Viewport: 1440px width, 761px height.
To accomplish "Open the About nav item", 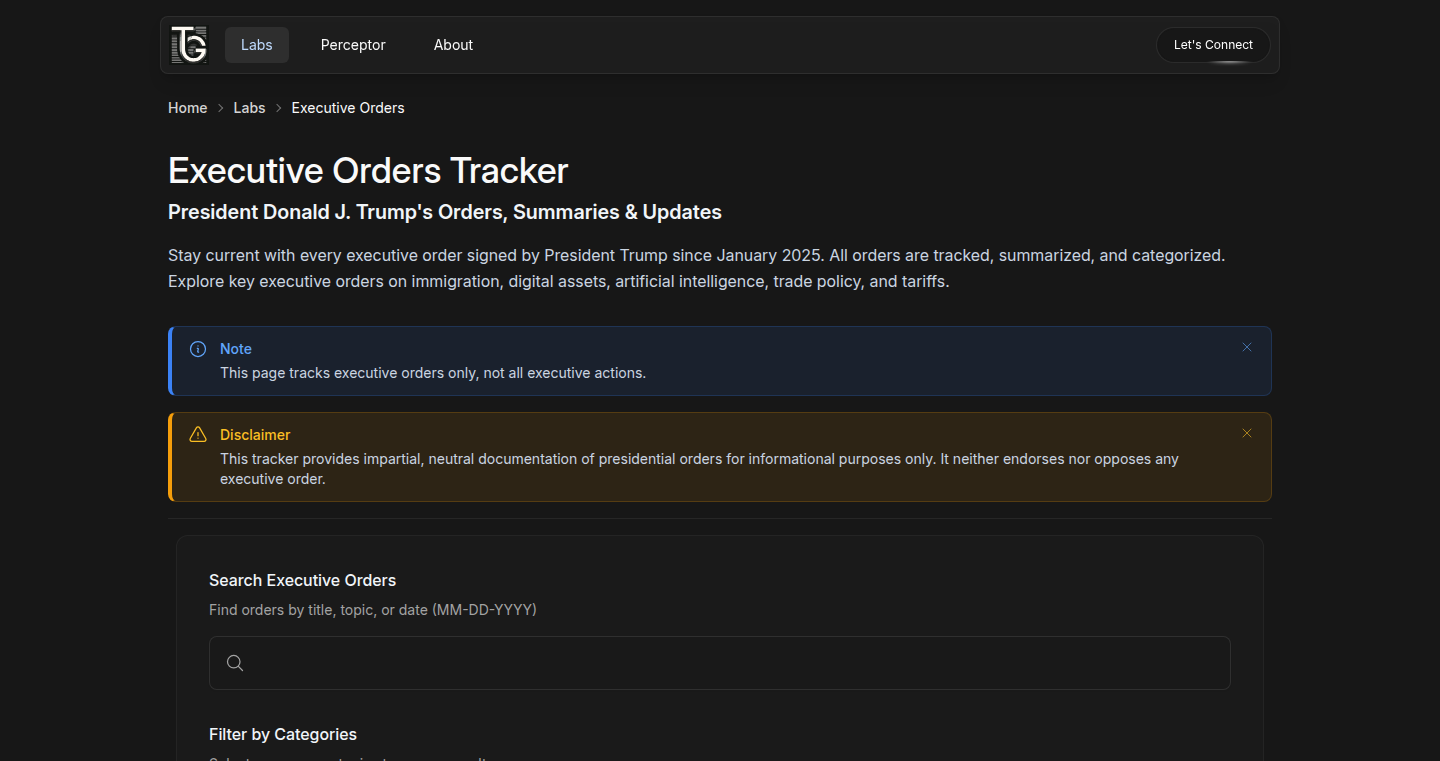I will [453, 45].
